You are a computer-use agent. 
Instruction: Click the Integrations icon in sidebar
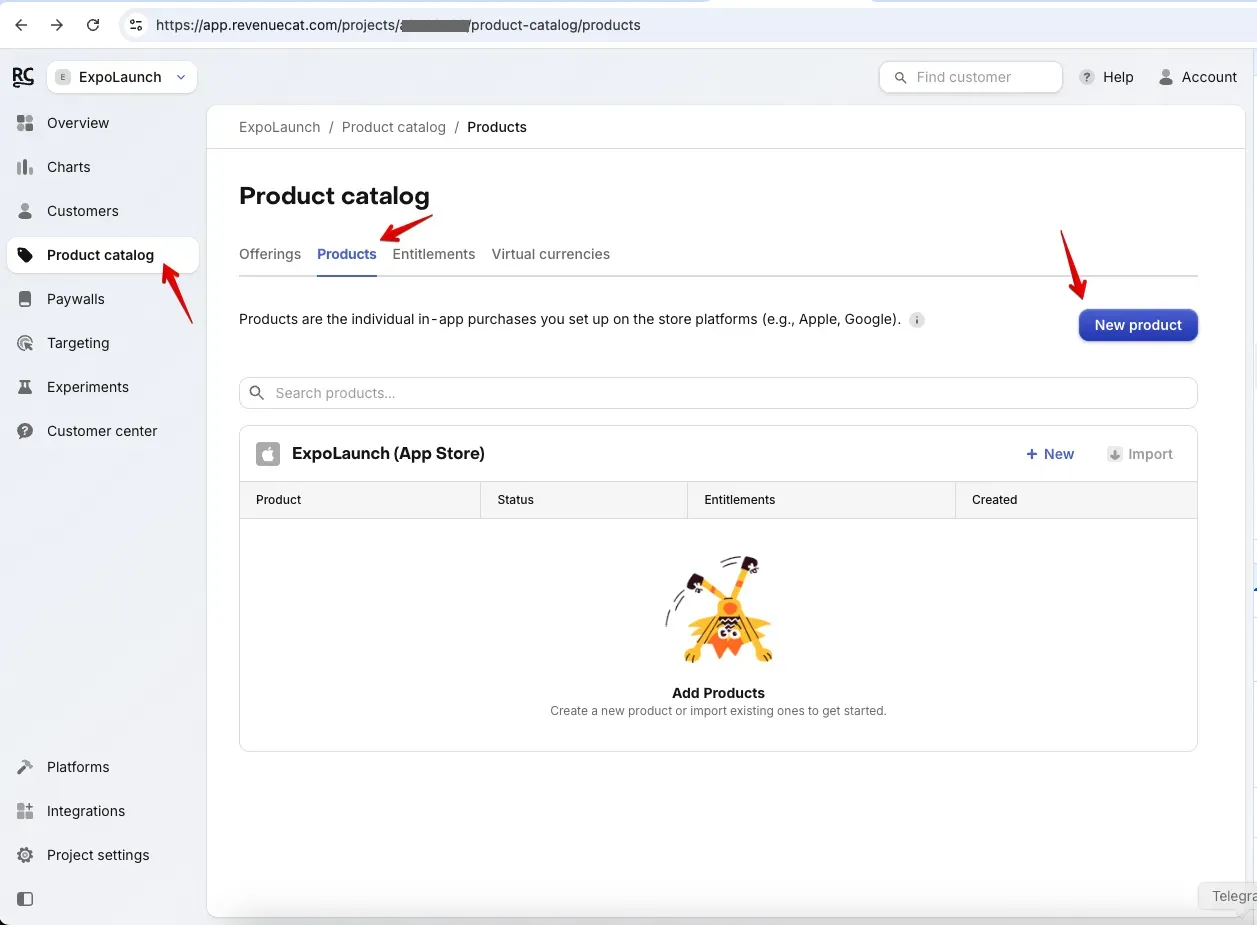coord(25,811)
